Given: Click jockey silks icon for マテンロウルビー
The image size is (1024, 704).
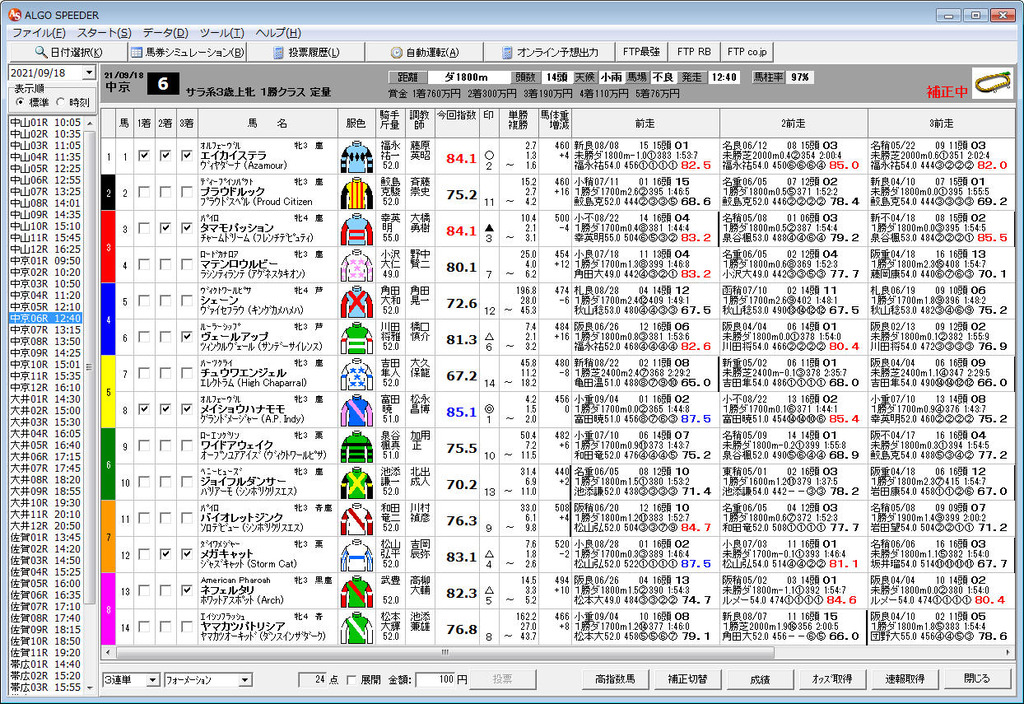Looking at the screenshot, I should click(x=357, y=264).
